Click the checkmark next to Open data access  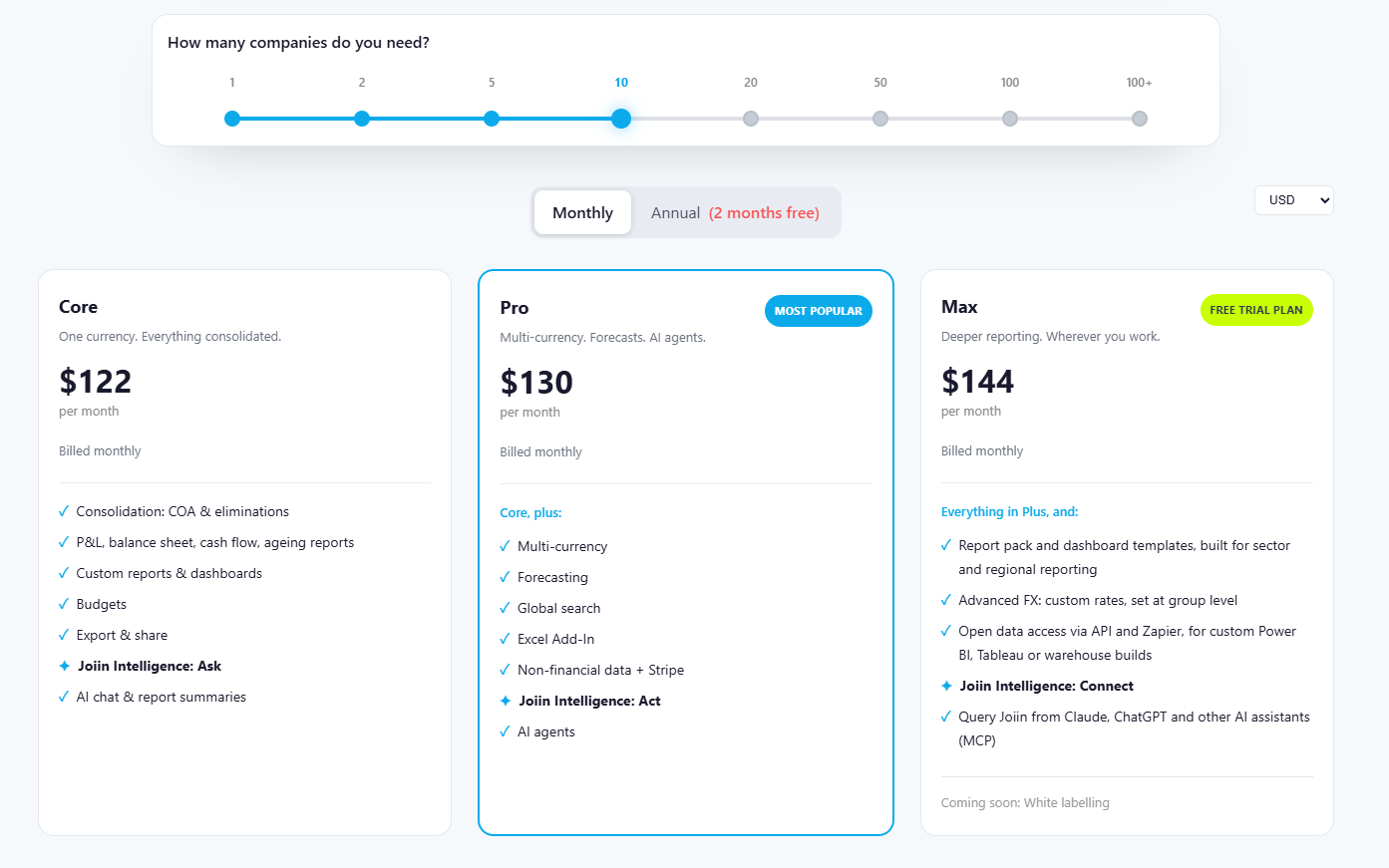tap(946, 631)
